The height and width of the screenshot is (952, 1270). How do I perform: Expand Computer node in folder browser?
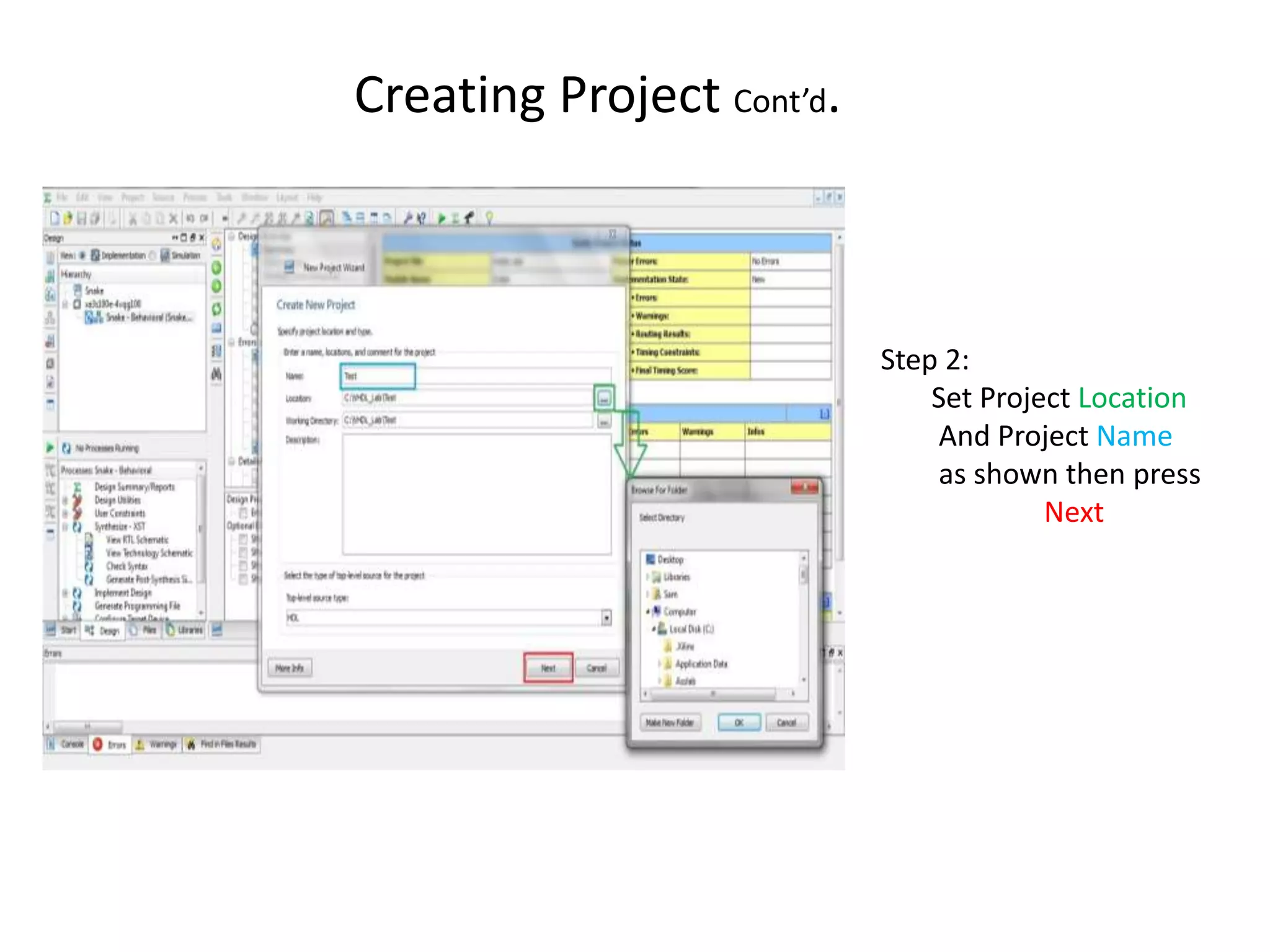point(648,612)
